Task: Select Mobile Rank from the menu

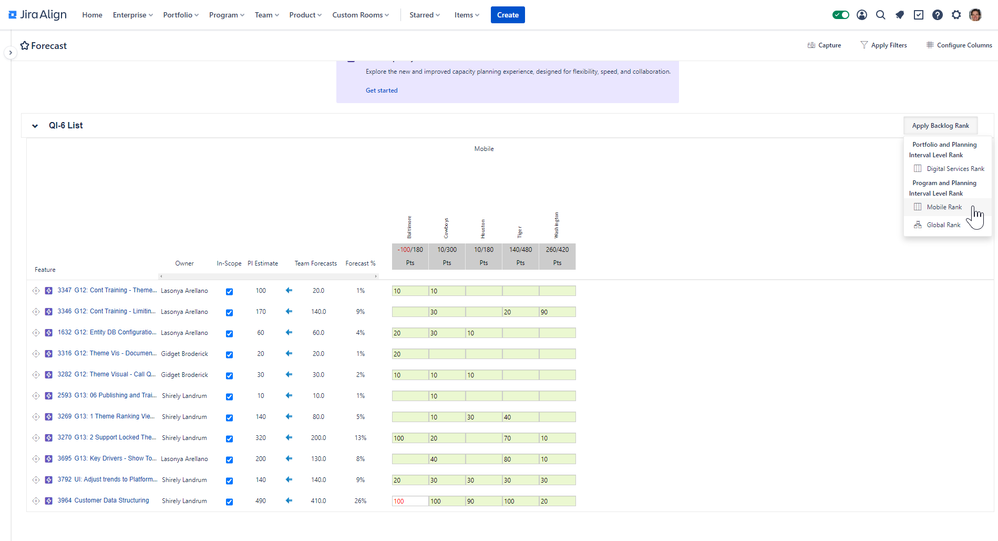Action: click(x=943, y=207)
